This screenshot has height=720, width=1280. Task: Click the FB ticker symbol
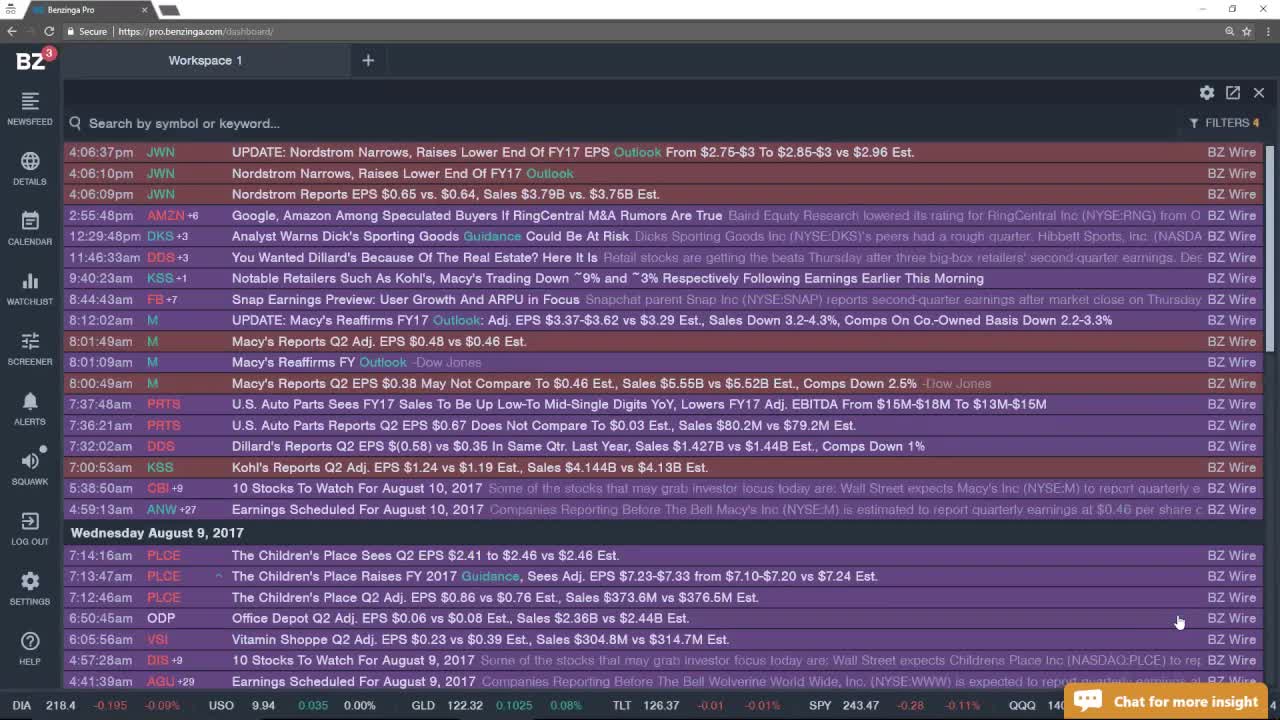click(155, 299)
